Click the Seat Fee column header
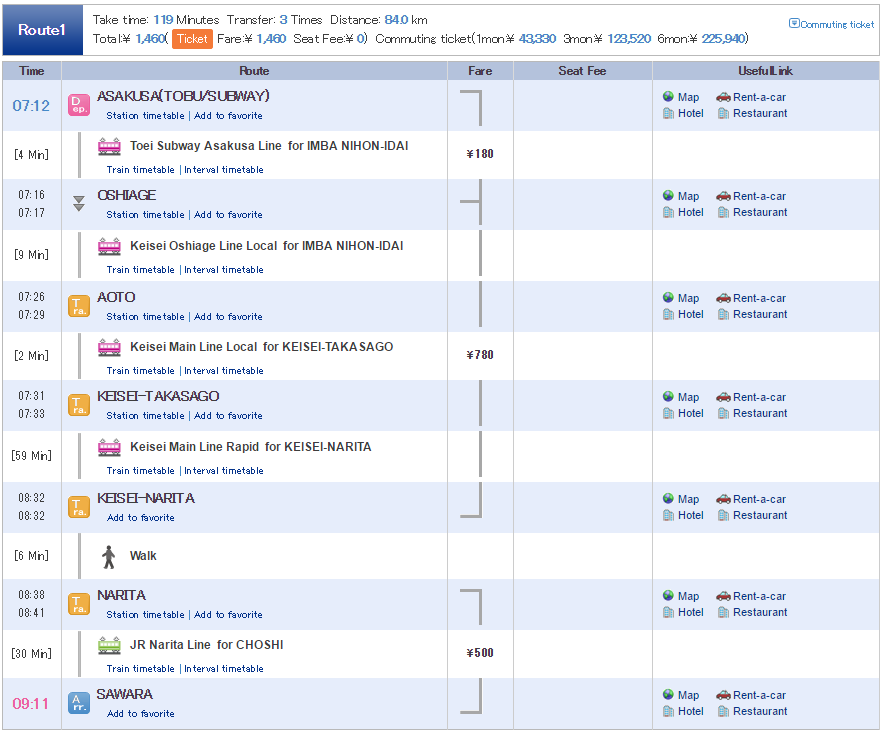 (x=582, y=71)
